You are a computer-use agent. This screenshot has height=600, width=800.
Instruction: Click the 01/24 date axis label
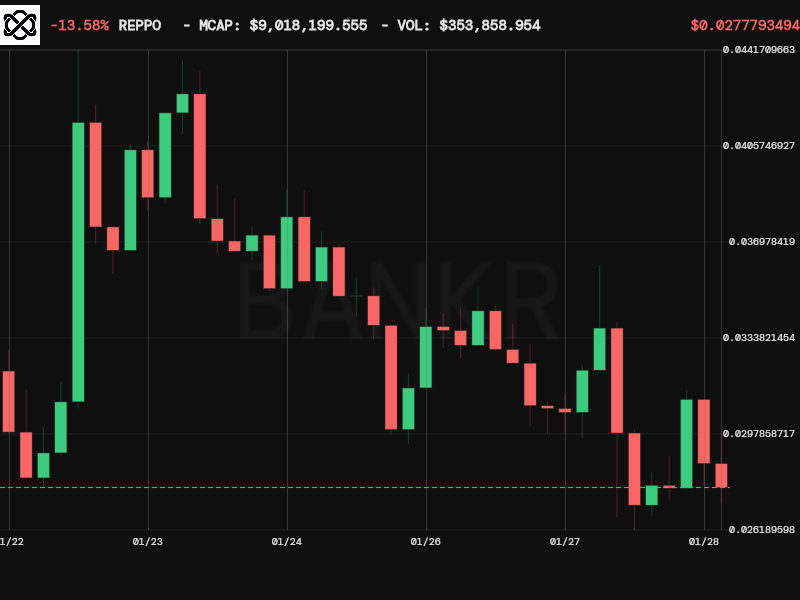[287, 542]
